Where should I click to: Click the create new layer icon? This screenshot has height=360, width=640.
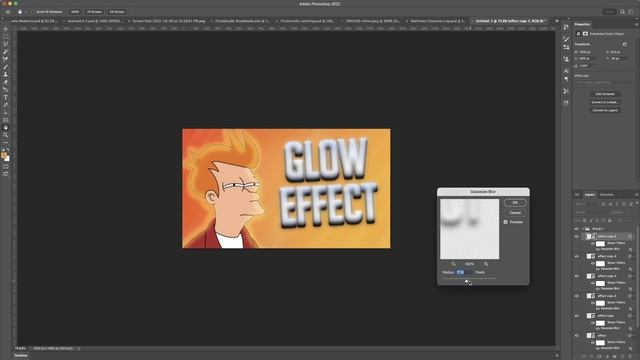(622, 356)
